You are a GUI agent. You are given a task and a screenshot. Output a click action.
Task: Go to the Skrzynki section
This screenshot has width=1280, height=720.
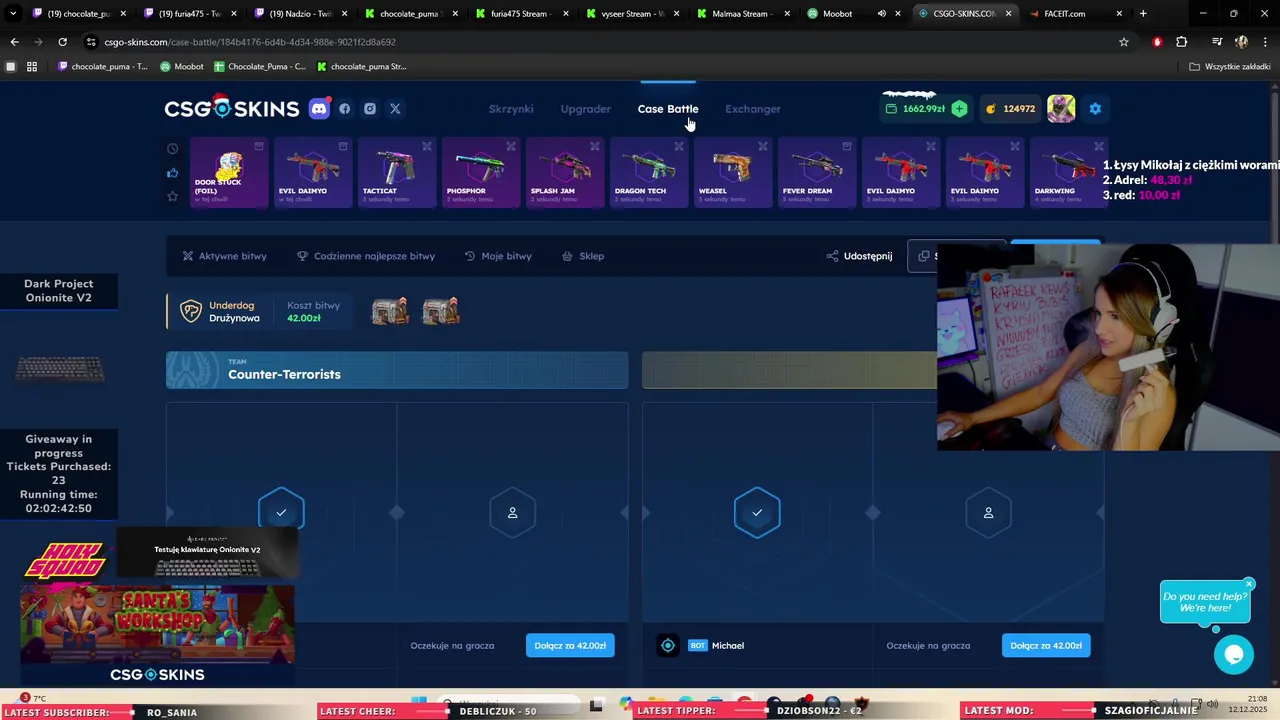(x=511, y=109)
